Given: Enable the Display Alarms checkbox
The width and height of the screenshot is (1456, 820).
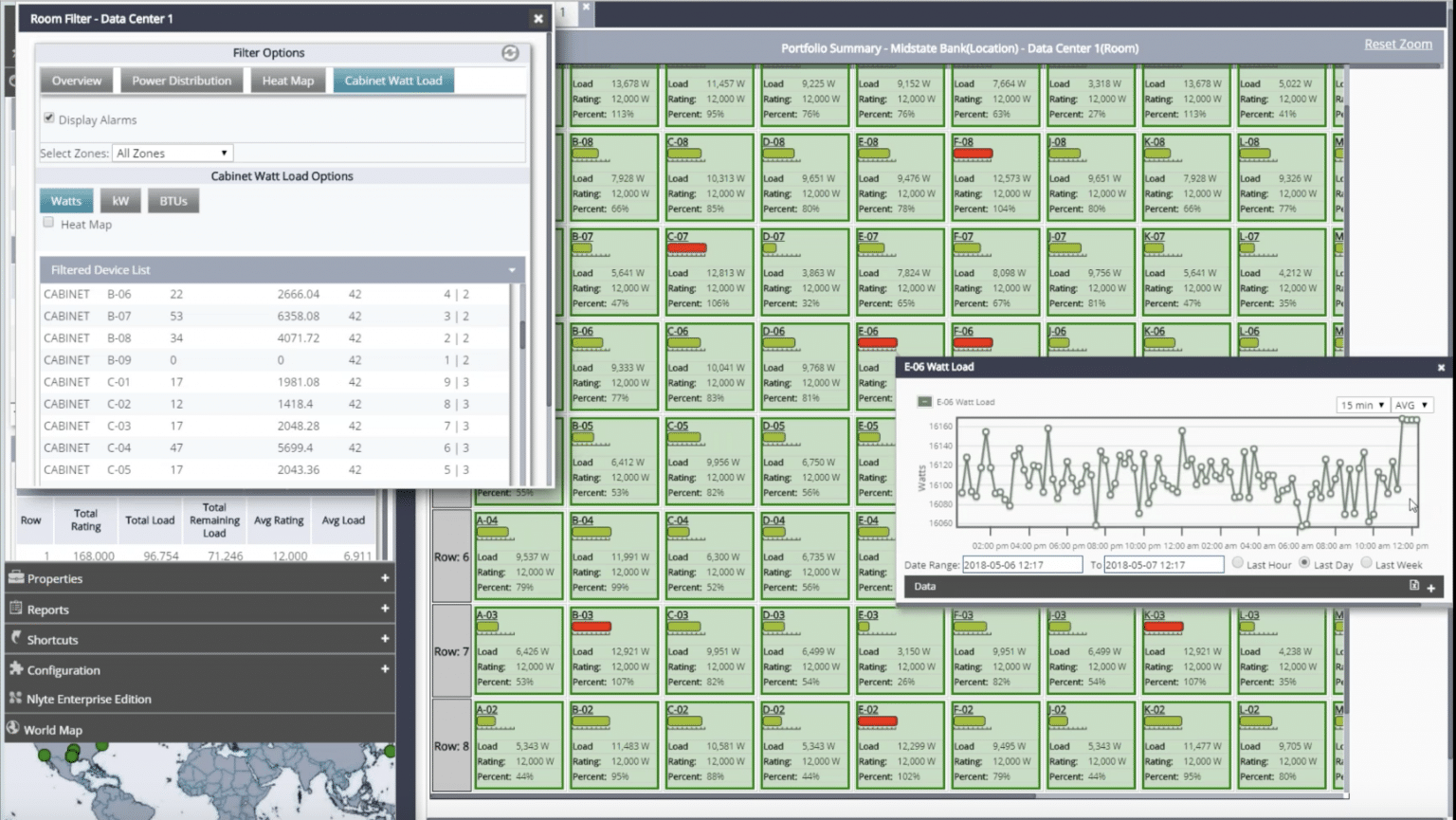Looking at the screenshot, I should click(x=47, y=118).
